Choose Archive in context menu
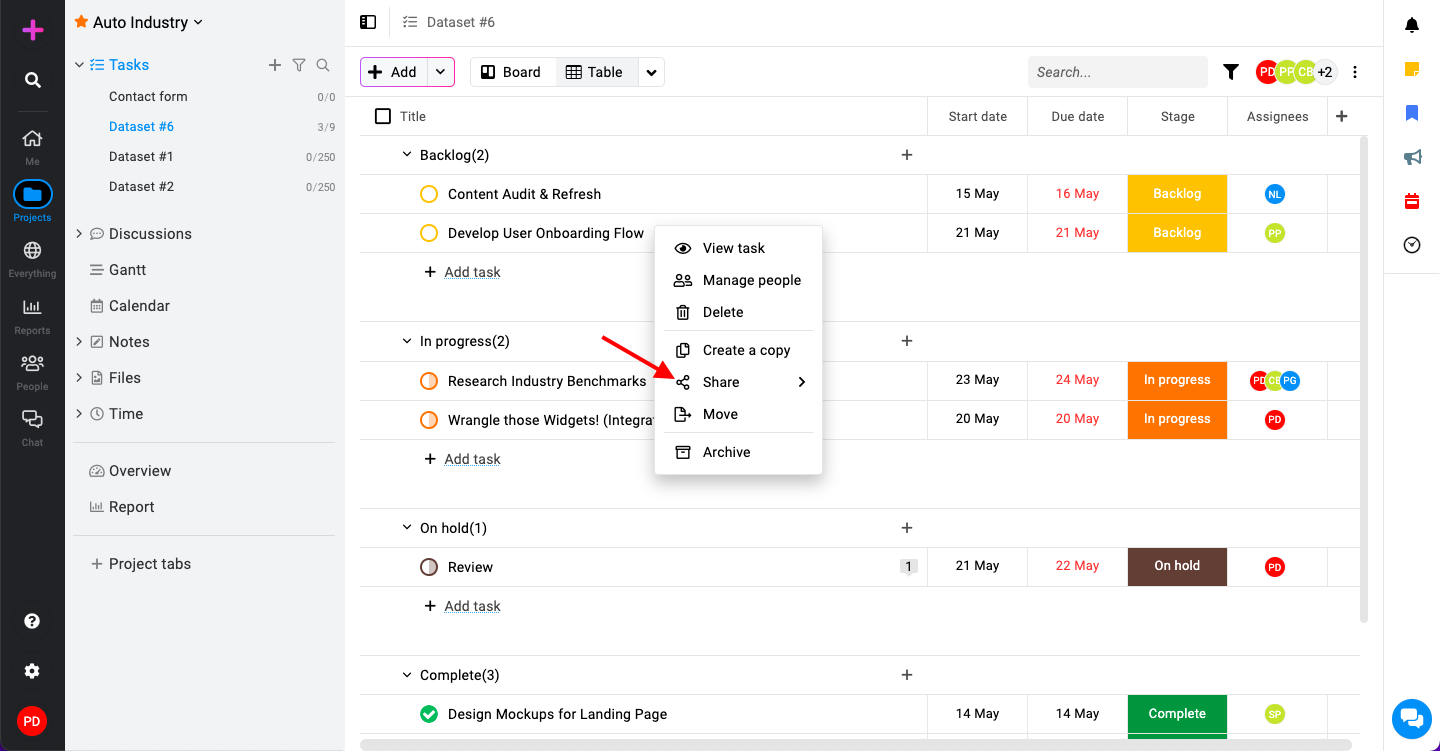The height and width of the screenshot is (751, 1440). pyautogui.click(x=738, y=452)
